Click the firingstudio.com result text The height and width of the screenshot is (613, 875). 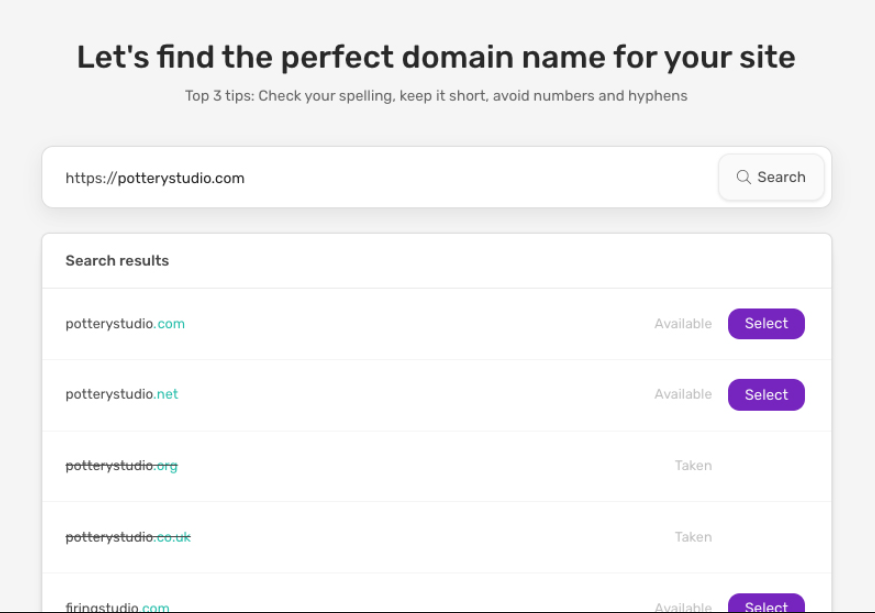click(117, 607)
